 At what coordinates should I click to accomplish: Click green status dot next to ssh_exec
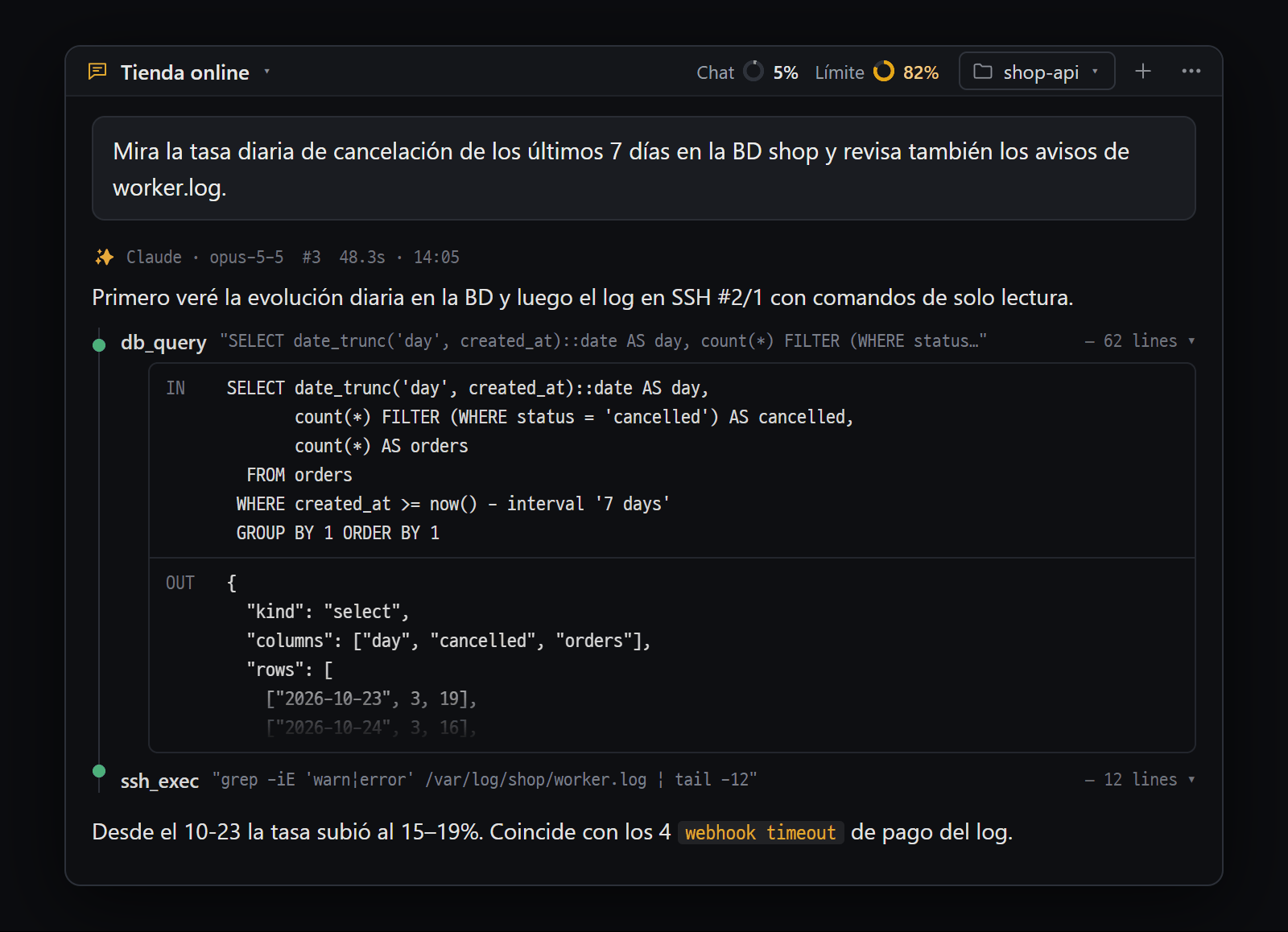tap(99, 771)
